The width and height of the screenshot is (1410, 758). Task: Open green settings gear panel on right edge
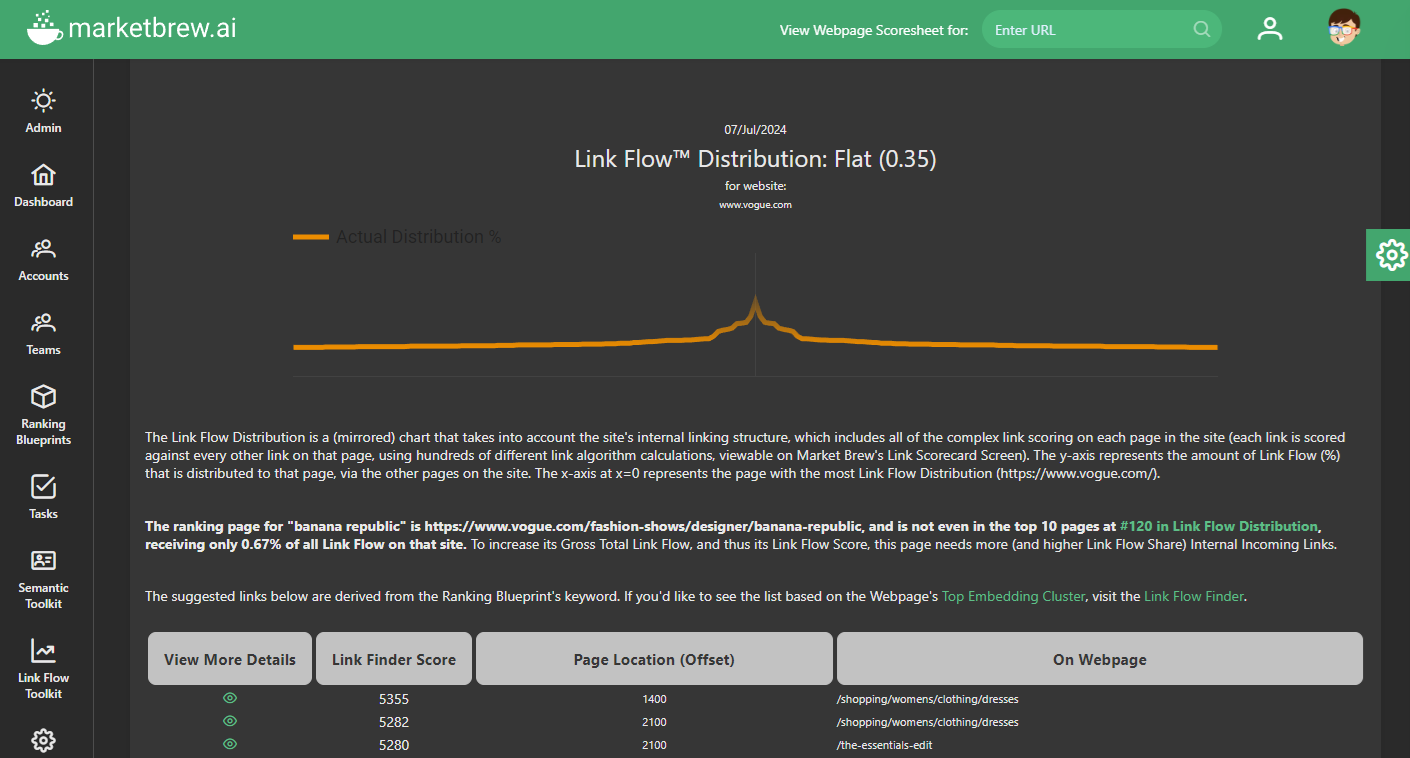(1390, 255)
